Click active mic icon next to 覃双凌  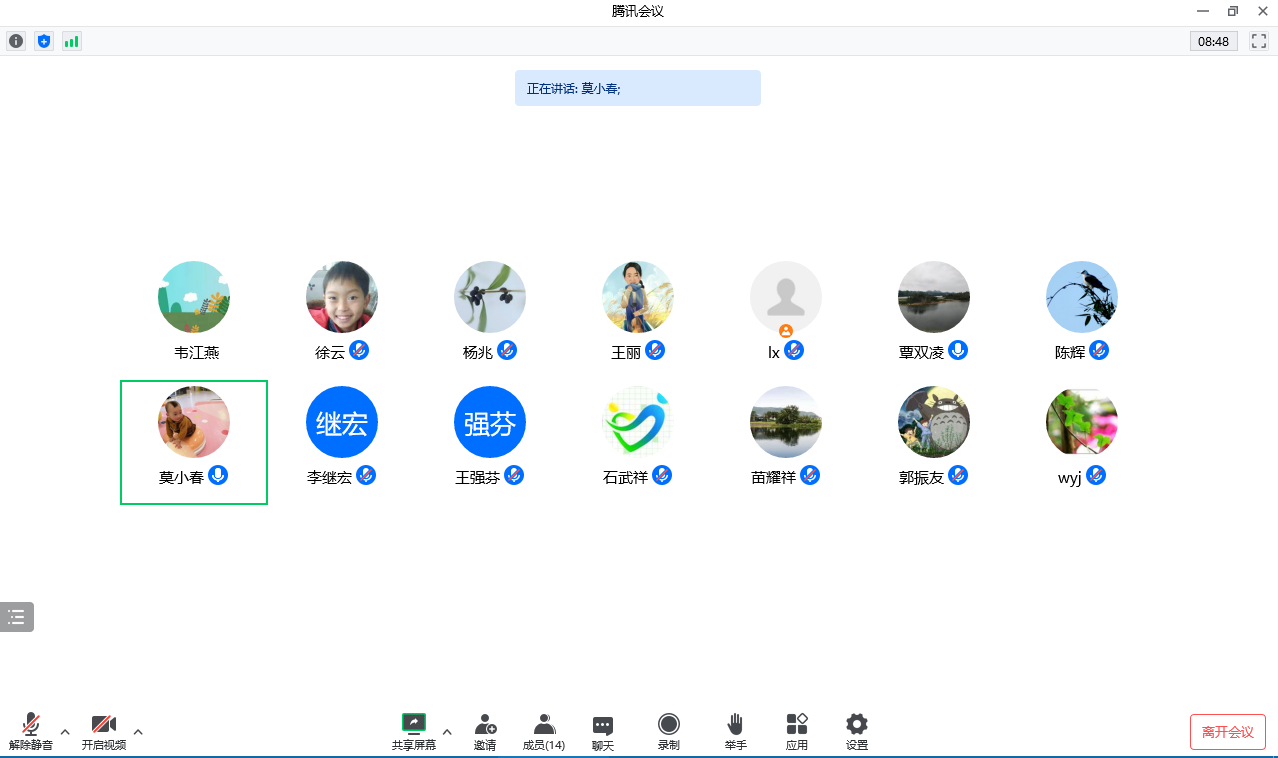(x=958, y=350)
